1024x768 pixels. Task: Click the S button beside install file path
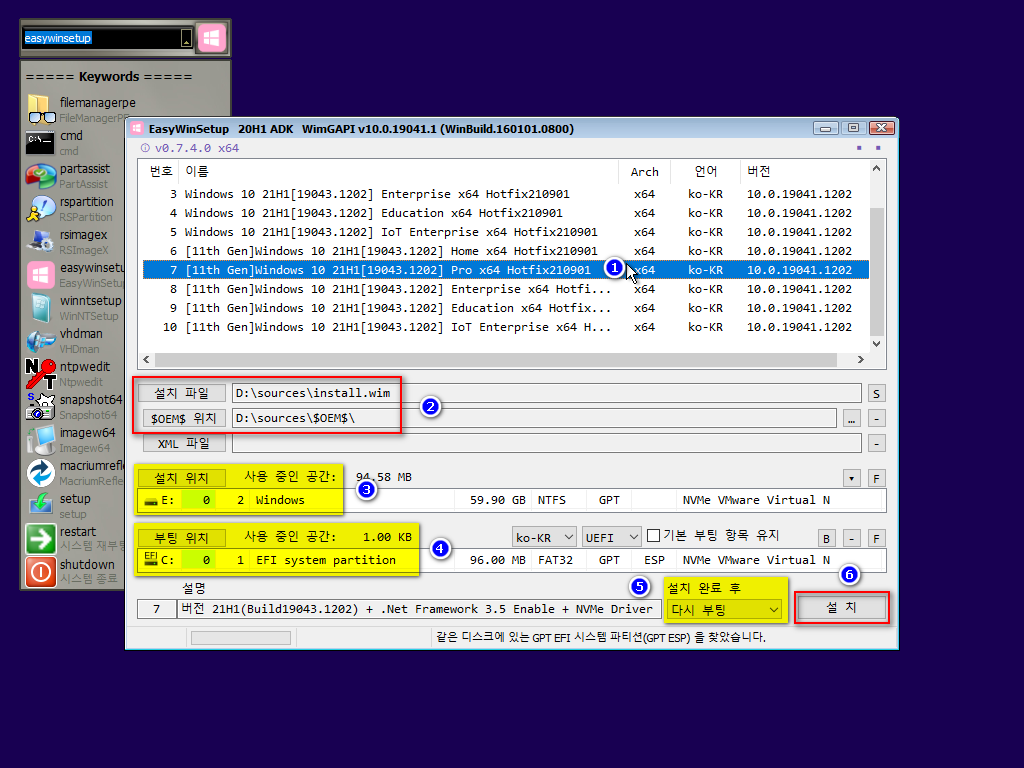point(876,394)
